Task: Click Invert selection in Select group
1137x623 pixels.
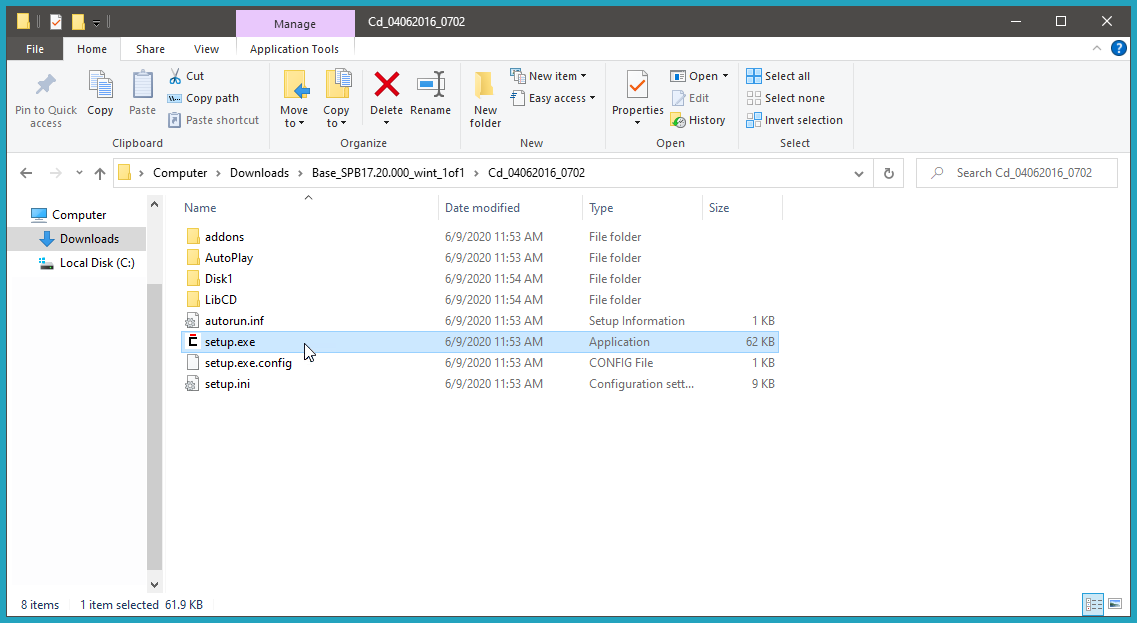Action: pos(794,120)
